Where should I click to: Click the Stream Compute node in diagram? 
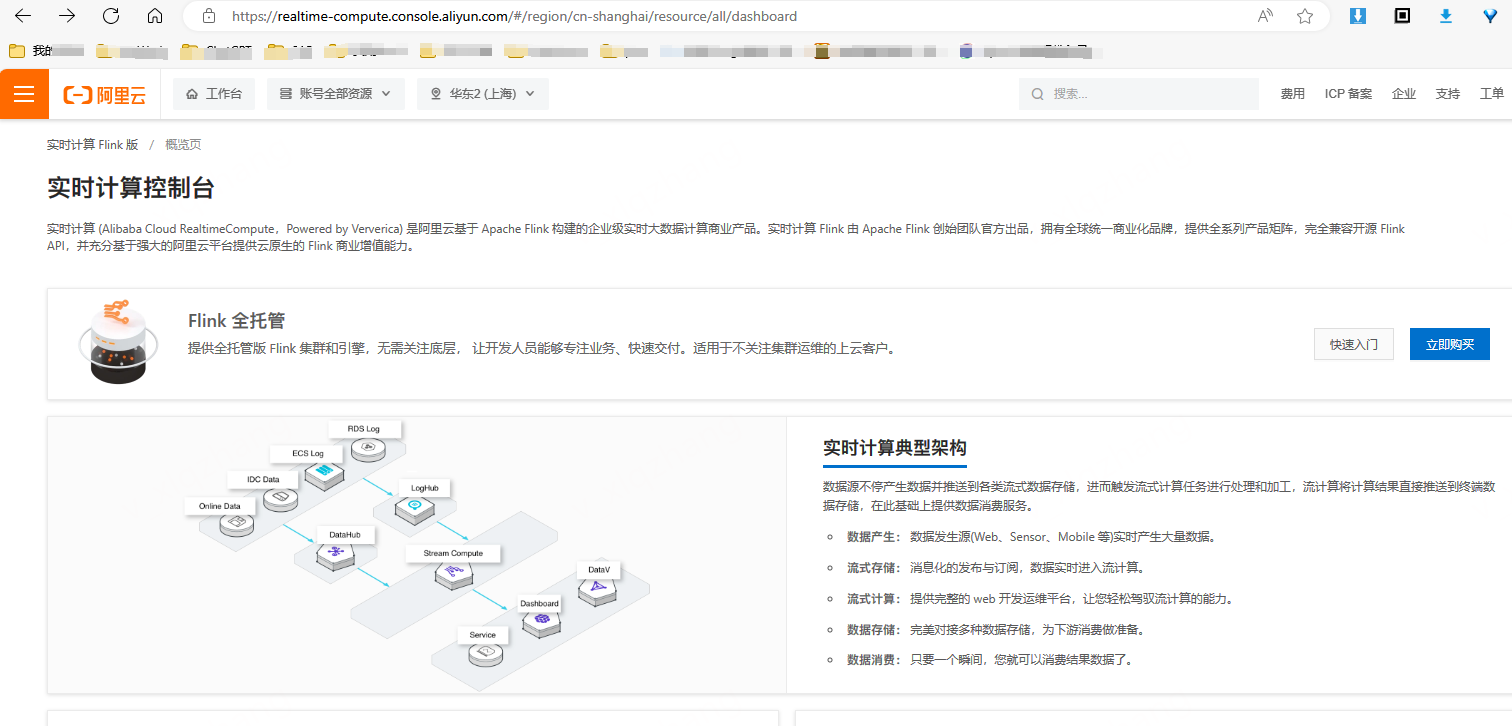[x=453, y=565]
